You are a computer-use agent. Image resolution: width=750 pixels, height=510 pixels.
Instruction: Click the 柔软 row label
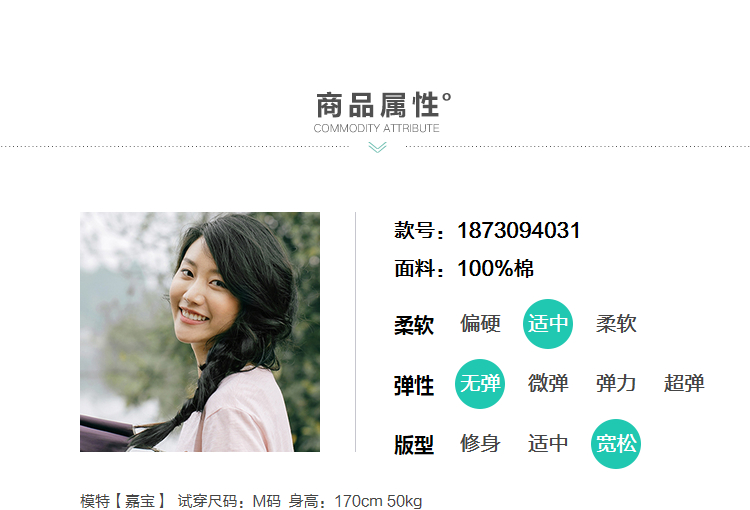pyautogui.click(x=414, y=325)
